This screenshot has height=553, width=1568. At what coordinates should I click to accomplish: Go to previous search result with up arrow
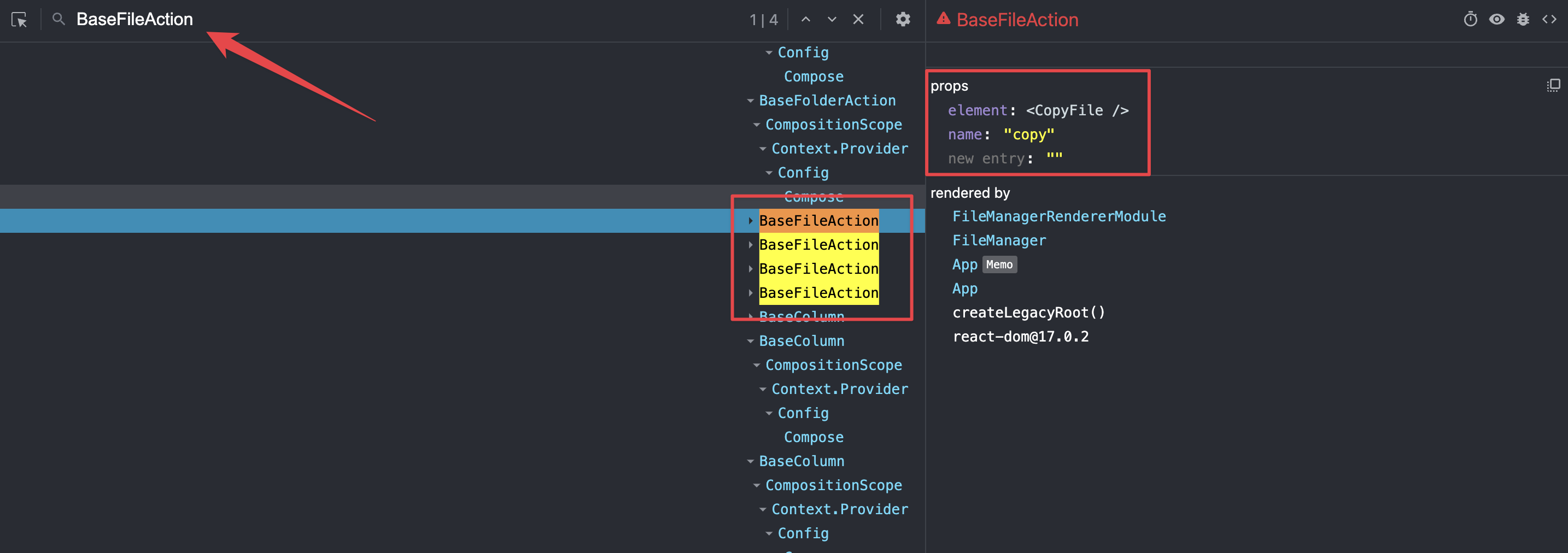click(805, 19)
